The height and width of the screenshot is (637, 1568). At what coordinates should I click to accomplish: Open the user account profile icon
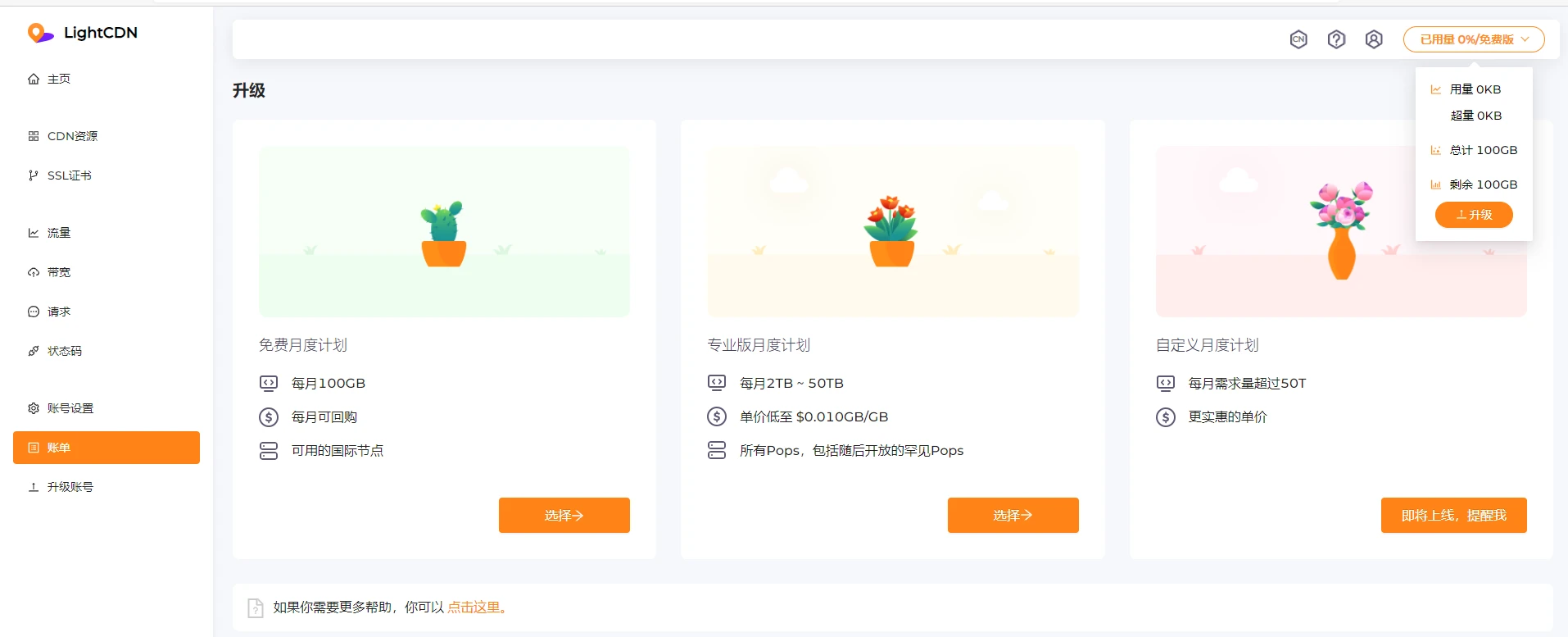tap(1374, 39)
